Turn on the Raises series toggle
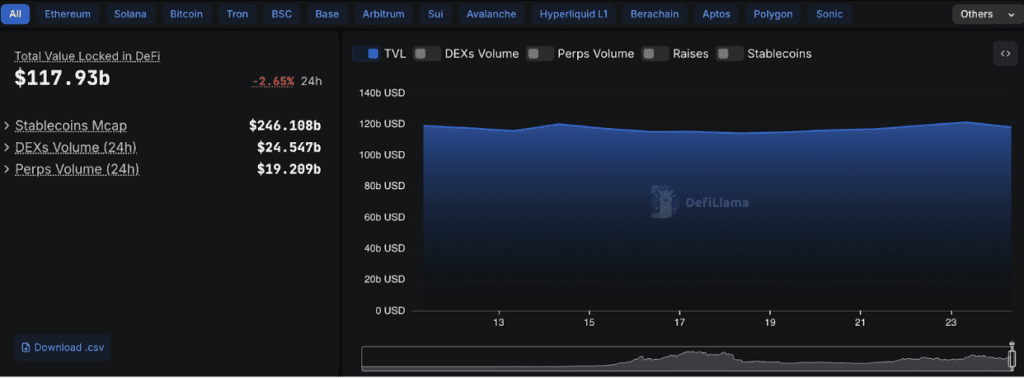The width and height of the screenshot is (1024, 378). point(675,54)
